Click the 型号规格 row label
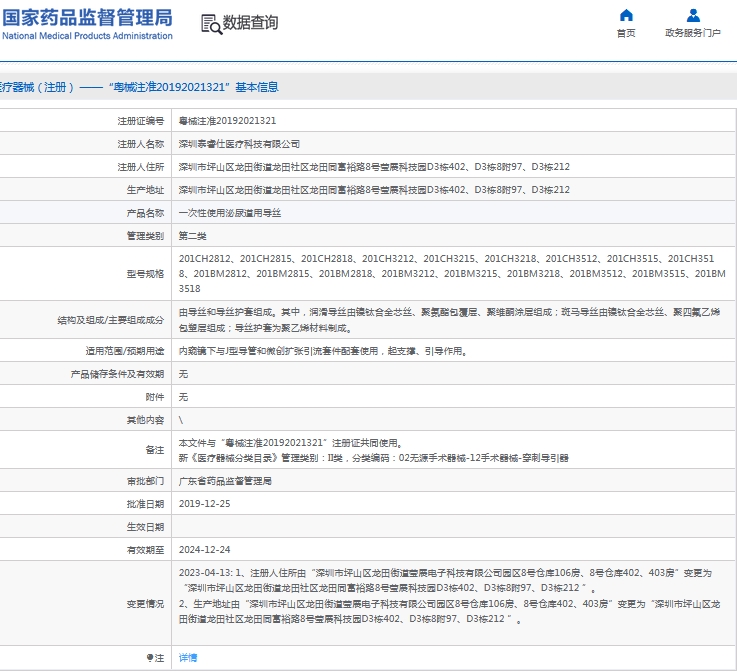This screenshot has width=737, height=672. point(145,274)
